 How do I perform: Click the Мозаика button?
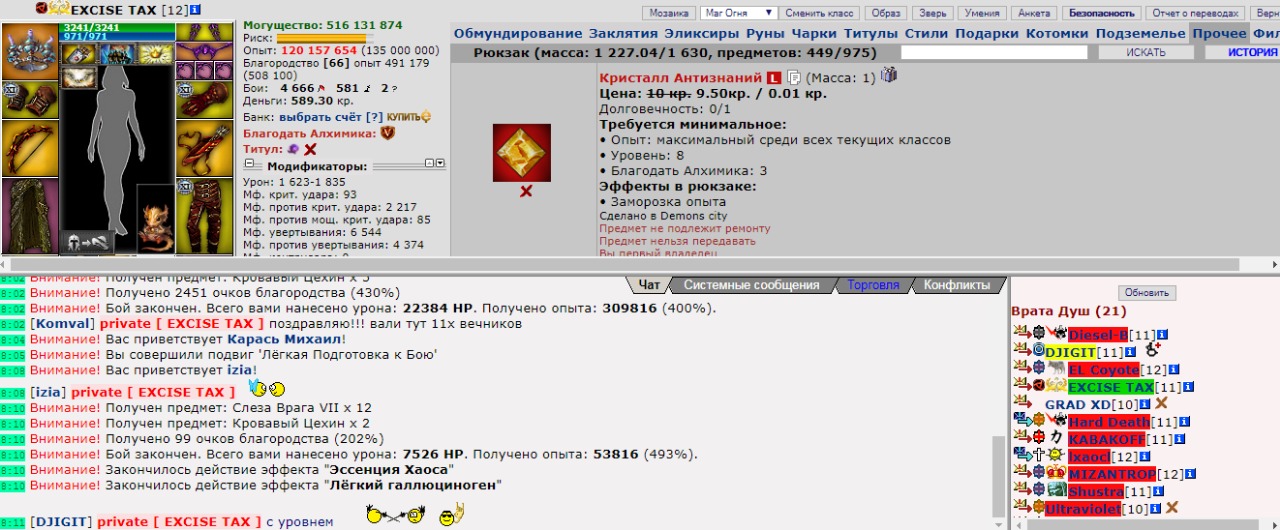669,13
